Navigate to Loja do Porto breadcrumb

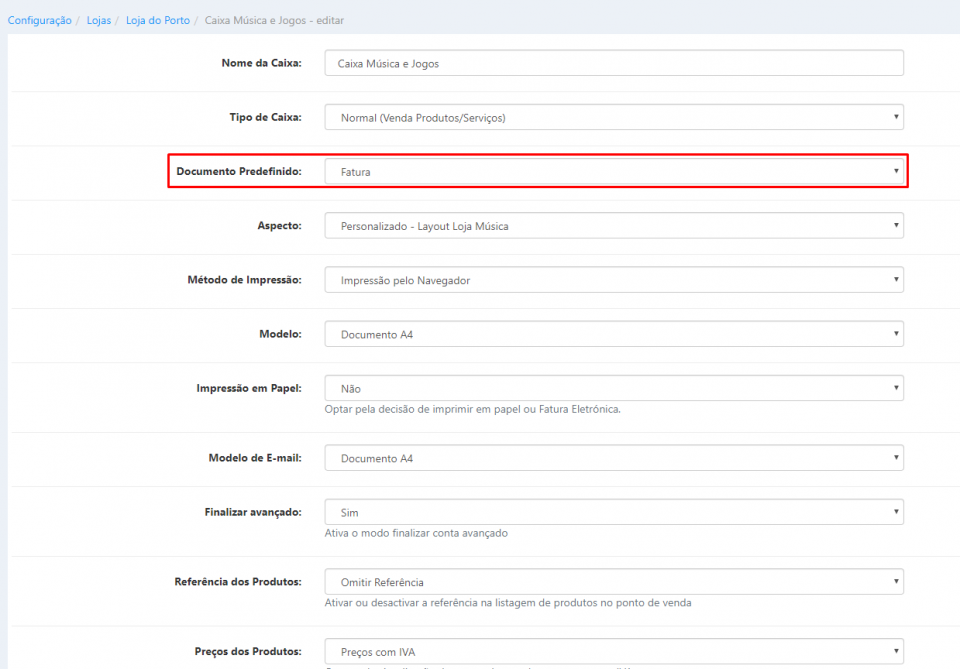[x=157, y=20]
